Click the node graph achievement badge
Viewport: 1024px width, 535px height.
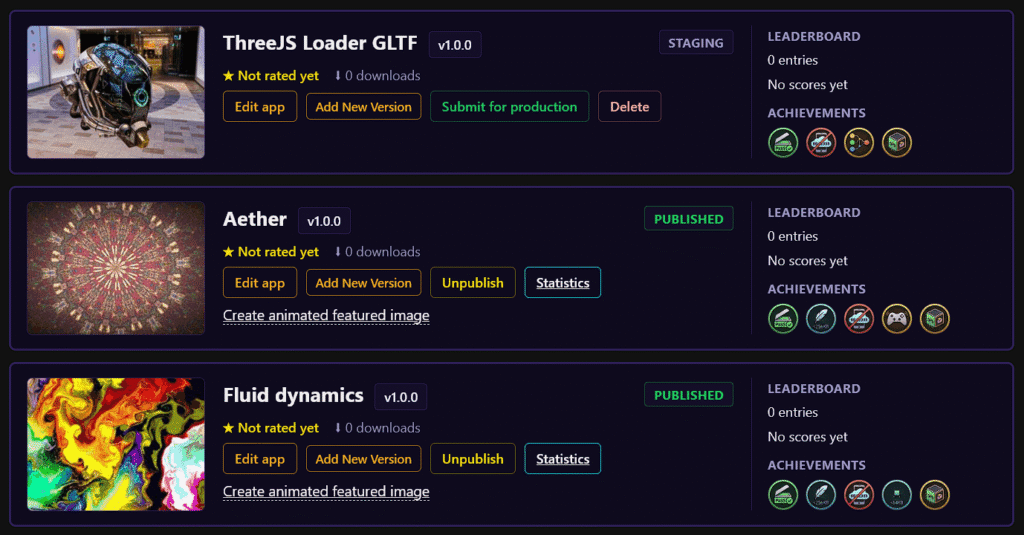pos(859,142)
